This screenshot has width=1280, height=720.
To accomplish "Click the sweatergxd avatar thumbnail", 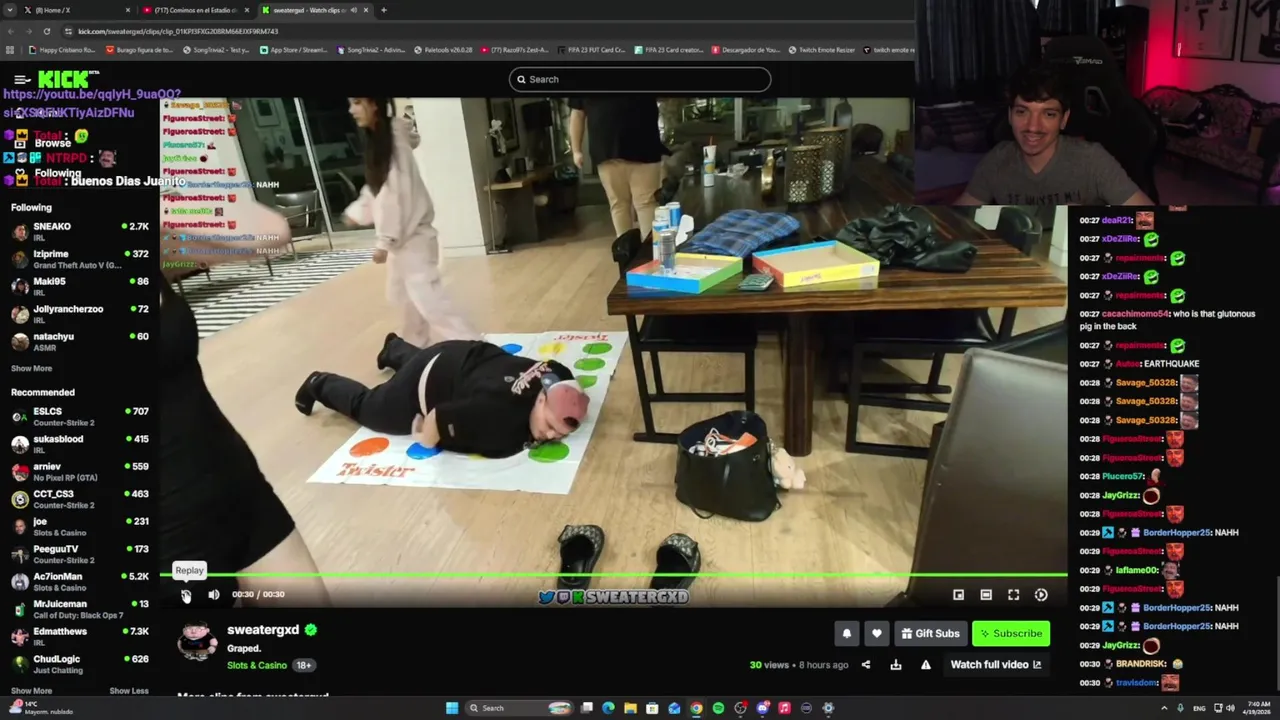I will (197, 640).
